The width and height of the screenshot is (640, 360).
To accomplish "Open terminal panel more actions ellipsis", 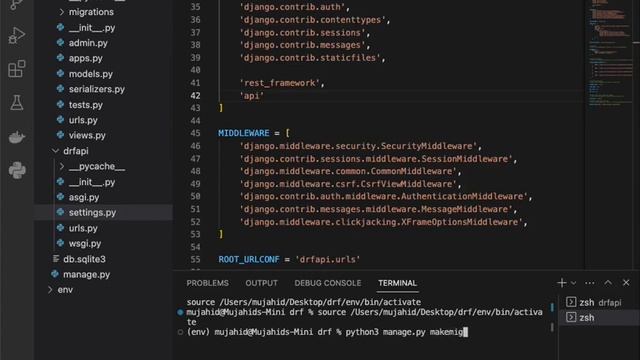I will tap(589, 282).
